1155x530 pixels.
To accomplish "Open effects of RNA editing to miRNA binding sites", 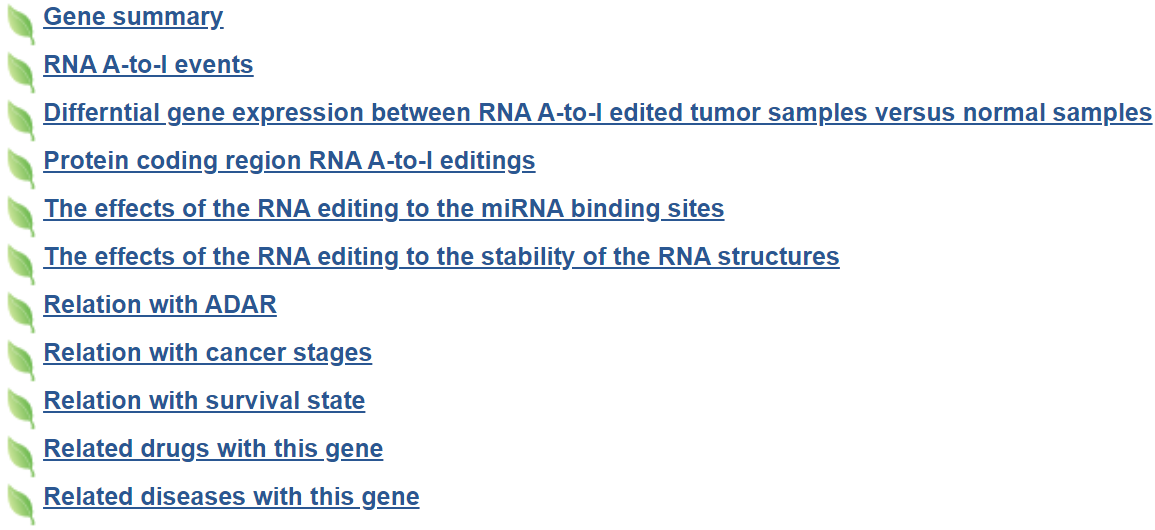I will point(383,209).
